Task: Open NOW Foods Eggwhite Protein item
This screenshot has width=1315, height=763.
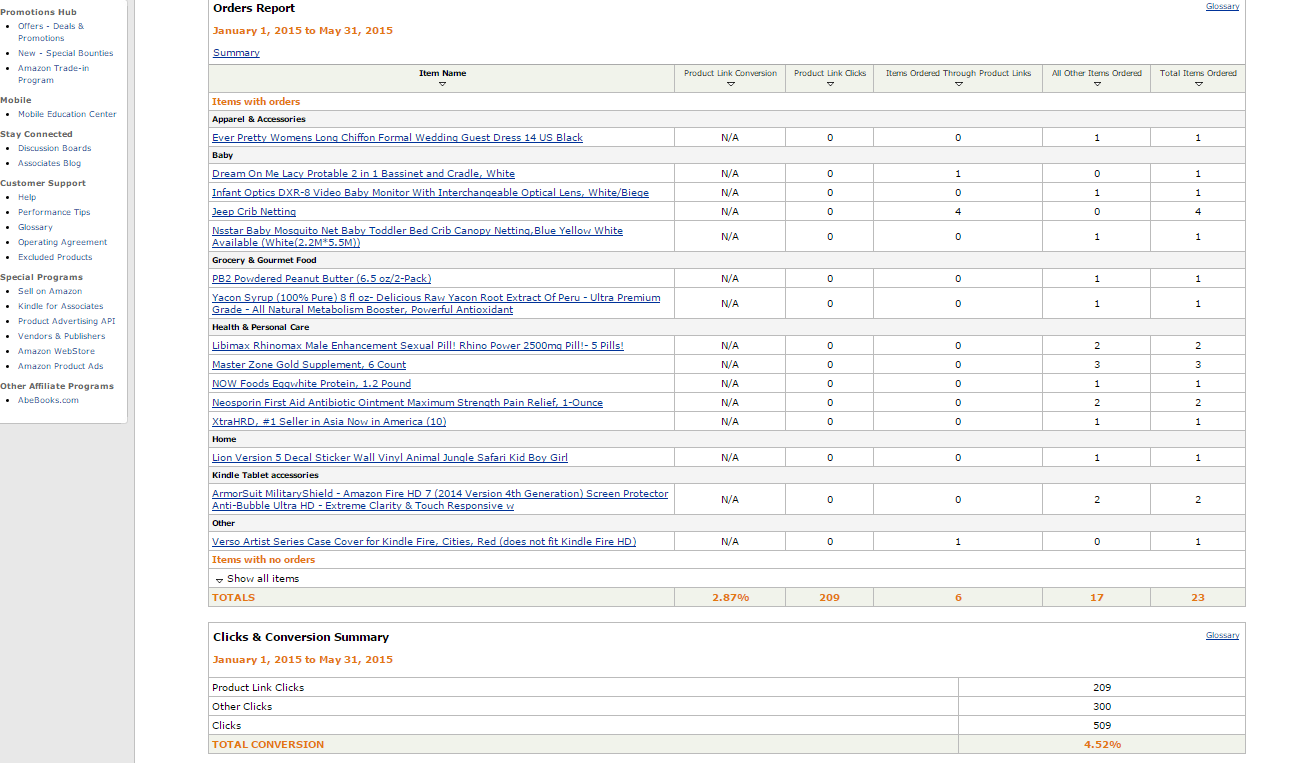Action: click(311, 384)
